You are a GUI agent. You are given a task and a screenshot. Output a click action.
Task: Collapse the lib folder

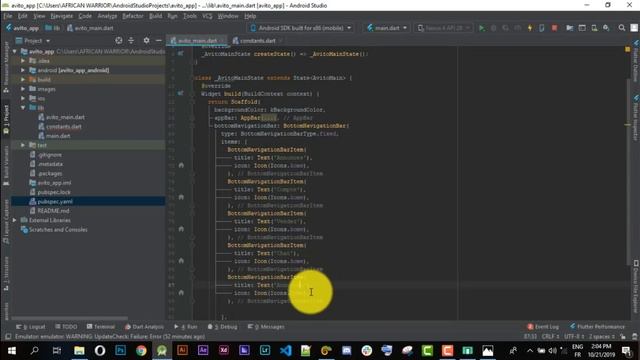coord(23,108)
